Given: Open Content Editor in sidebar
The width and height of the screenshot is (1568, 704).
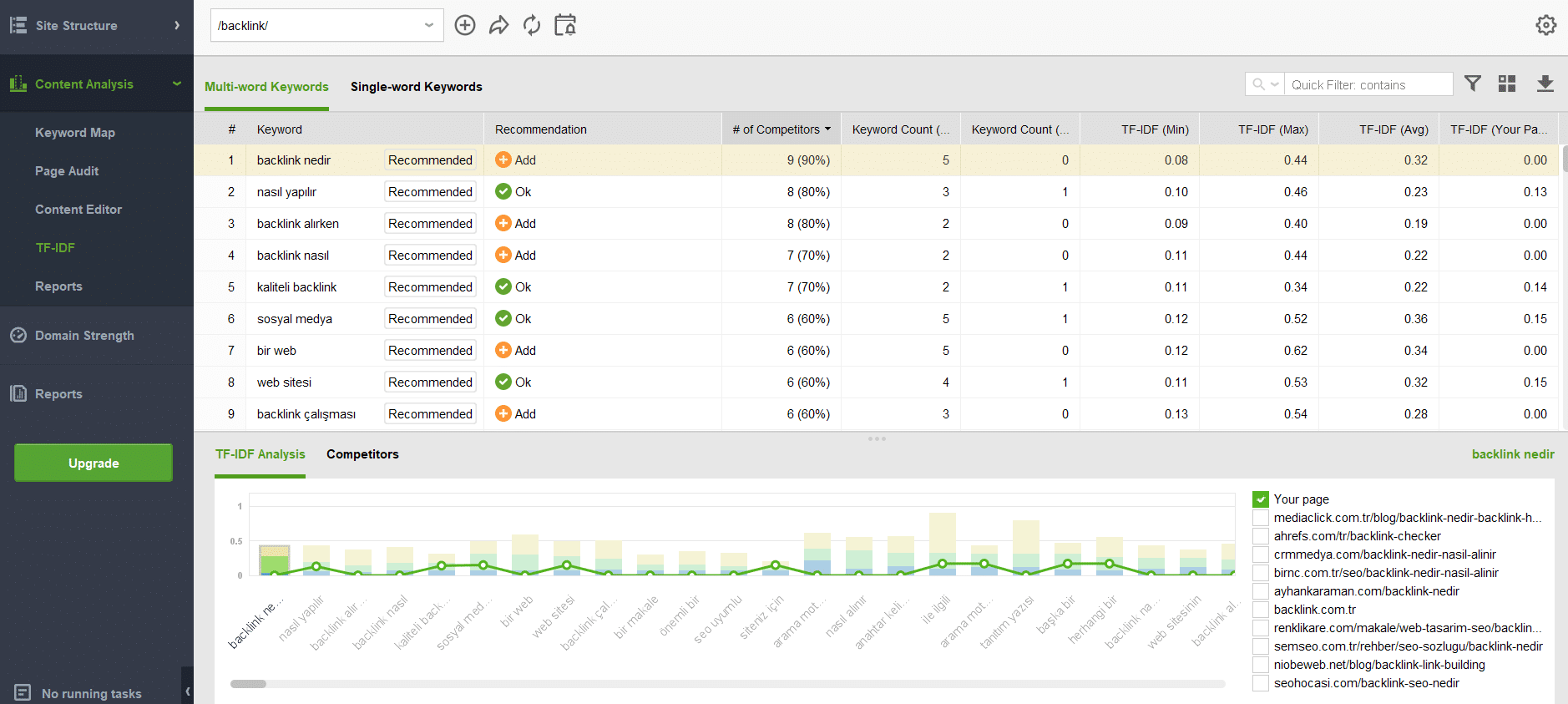Looking at the screenshot, I should pos(78,209).
